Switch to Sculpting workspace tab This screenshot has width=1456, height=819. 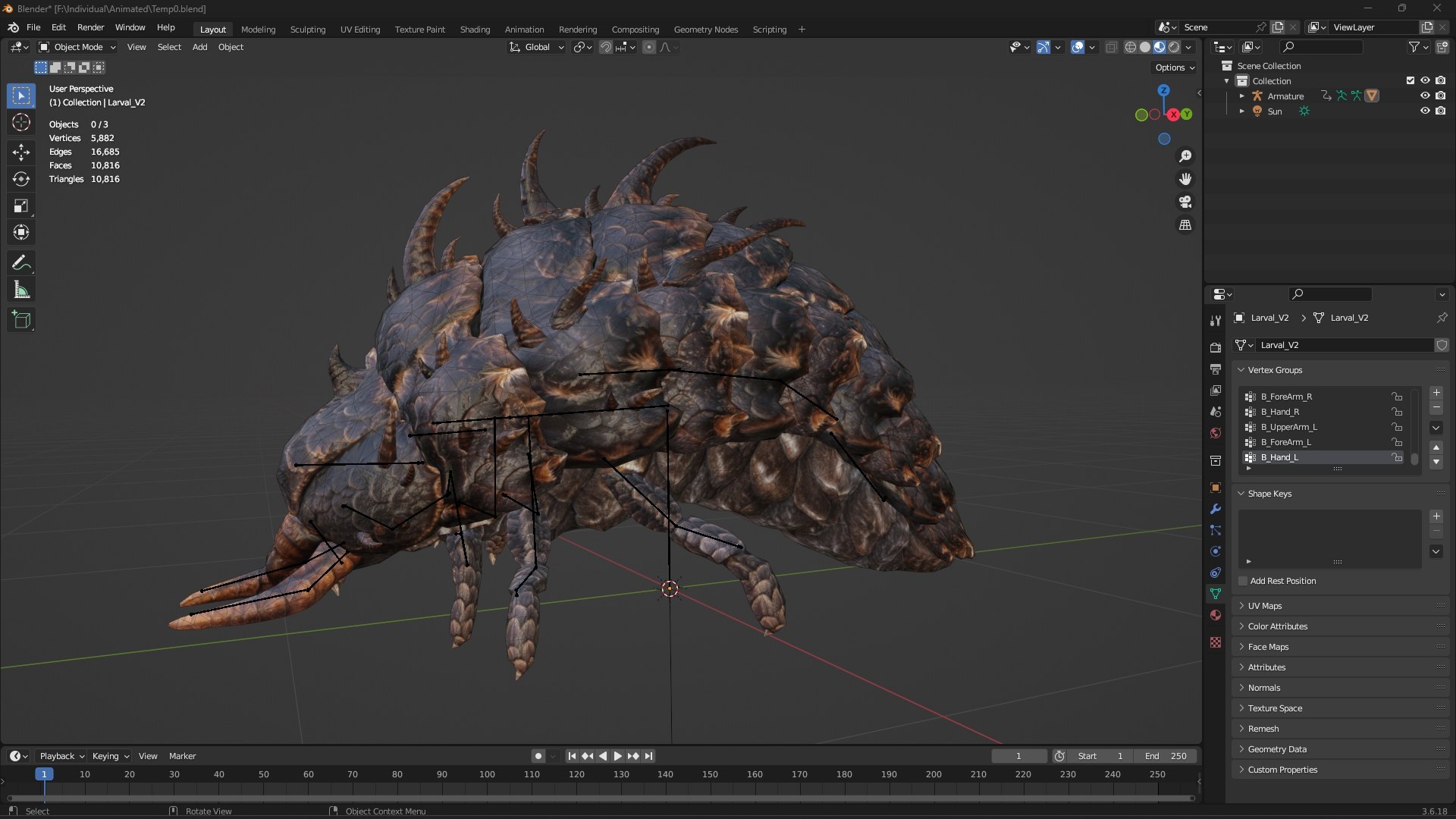coord(308,30)
